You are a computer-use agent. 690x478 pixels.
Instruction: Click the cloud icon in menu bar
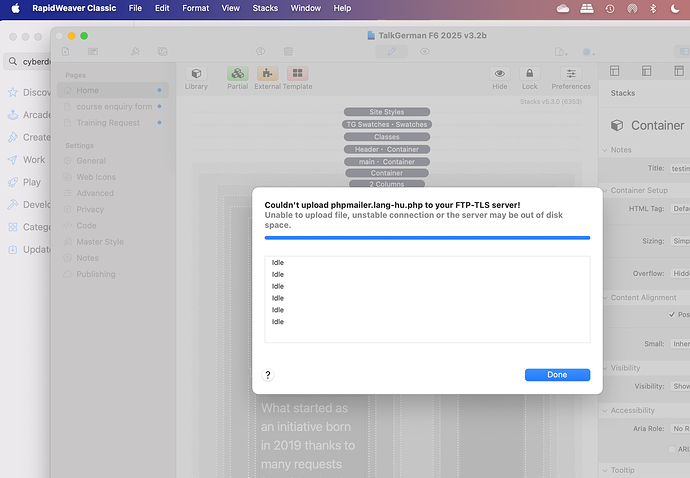[x=563, y=8]
